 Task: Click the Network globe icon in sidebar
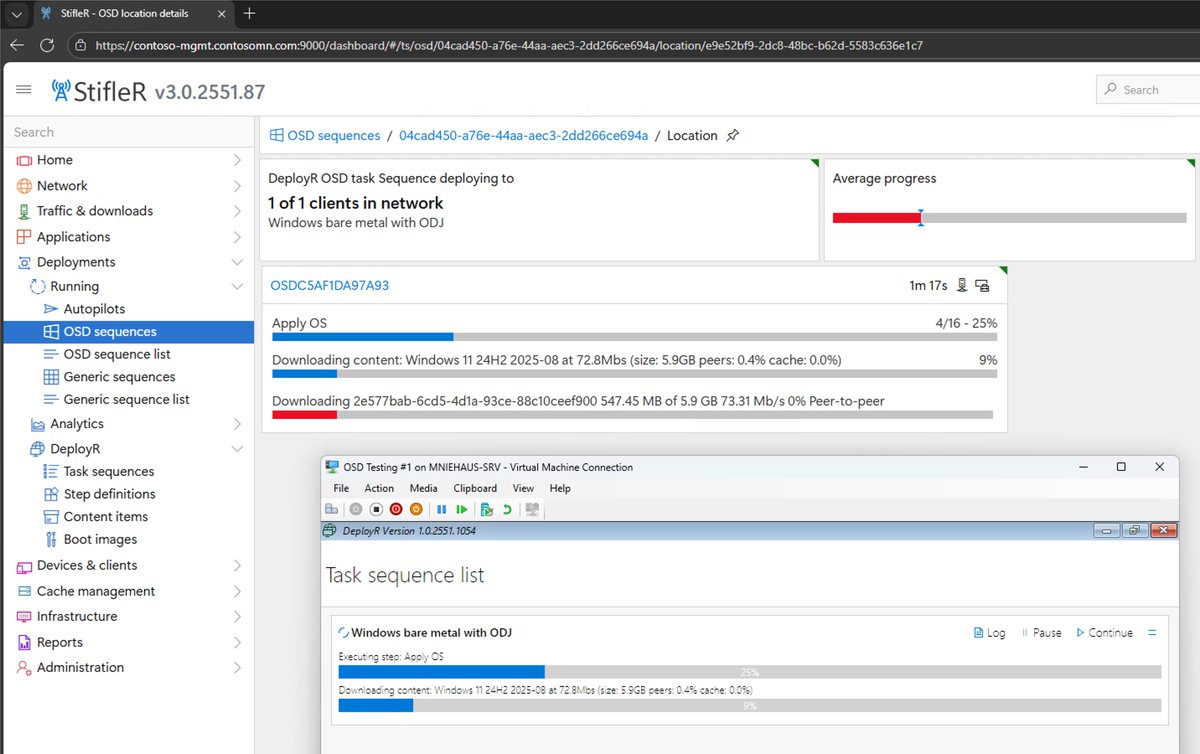pyautogui.click(x=24, y=186)
